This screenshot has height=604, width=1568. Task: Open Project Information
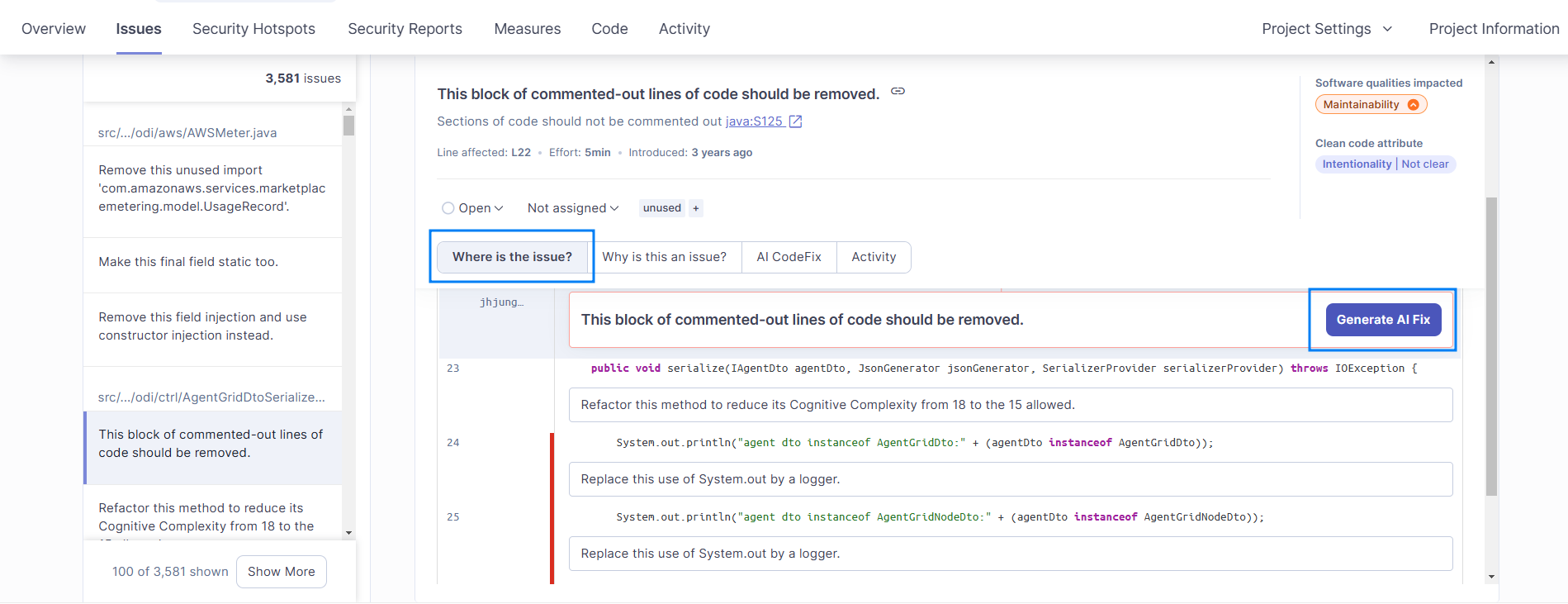1494,29
